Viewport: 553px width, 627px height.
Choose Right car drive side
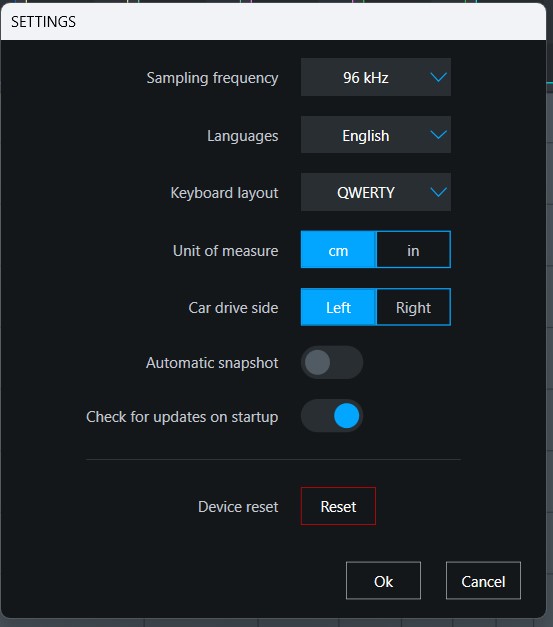tap(413, 307)
